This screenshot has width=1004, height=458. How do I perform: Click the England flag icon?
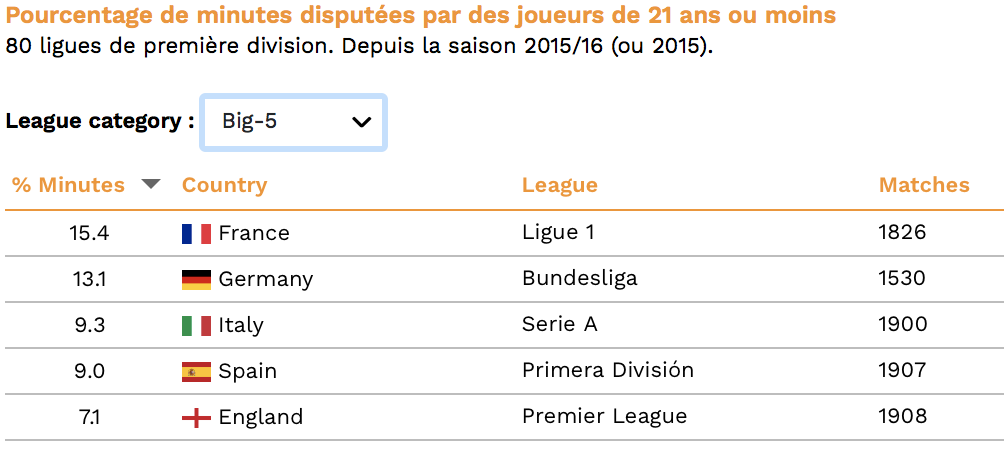[196, 418]
